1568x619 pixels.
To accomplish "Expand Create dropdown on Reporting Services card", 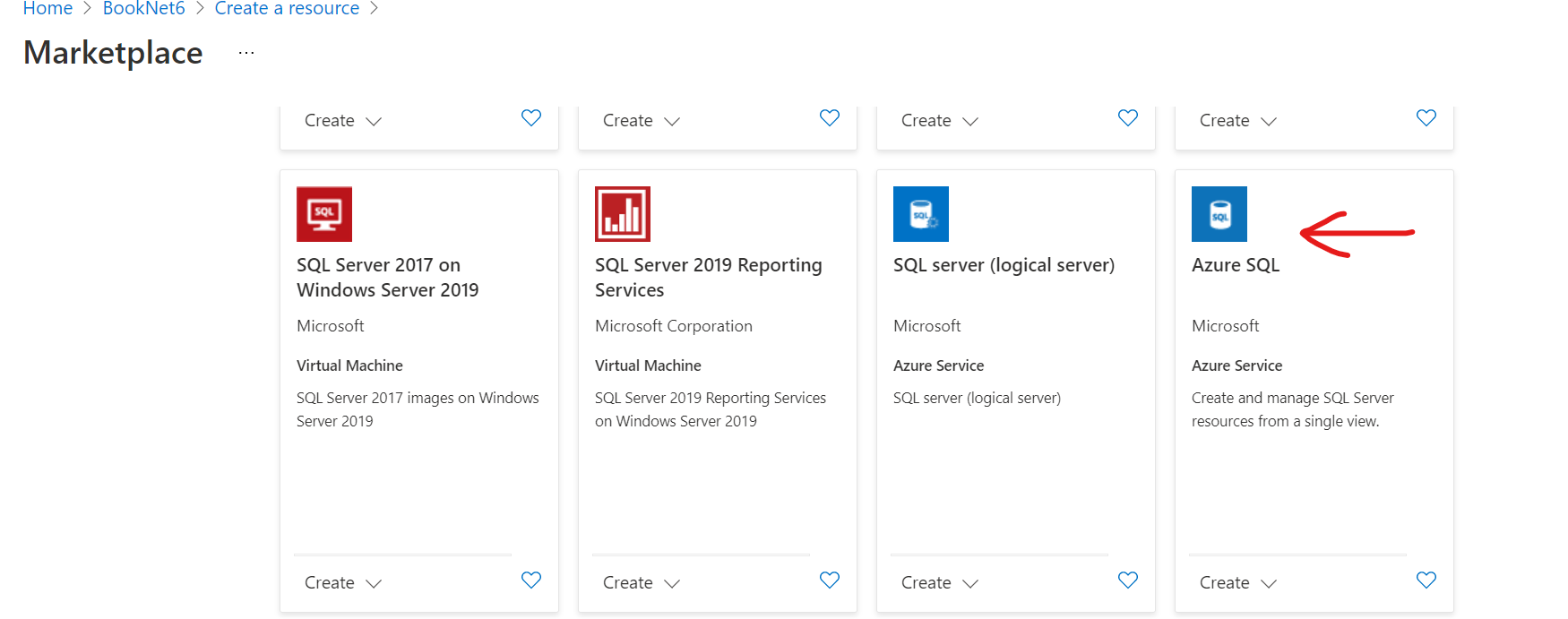I will coord(642,582).
